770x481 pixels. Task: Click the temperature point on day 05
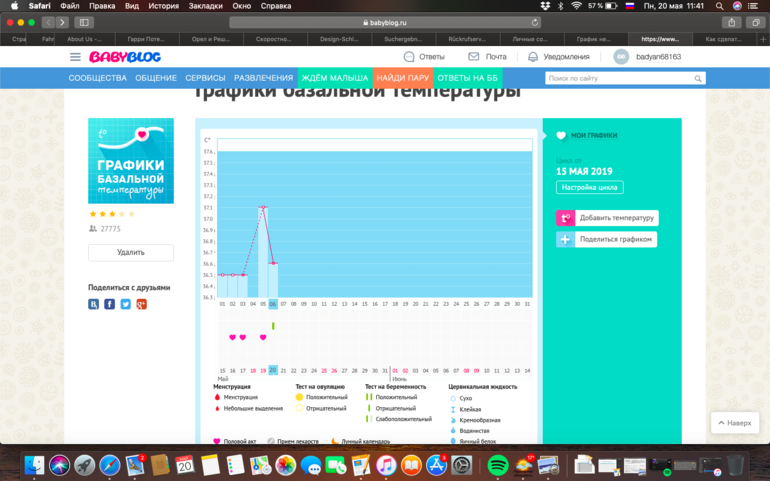pyautogui.click(x=263, y=207)
